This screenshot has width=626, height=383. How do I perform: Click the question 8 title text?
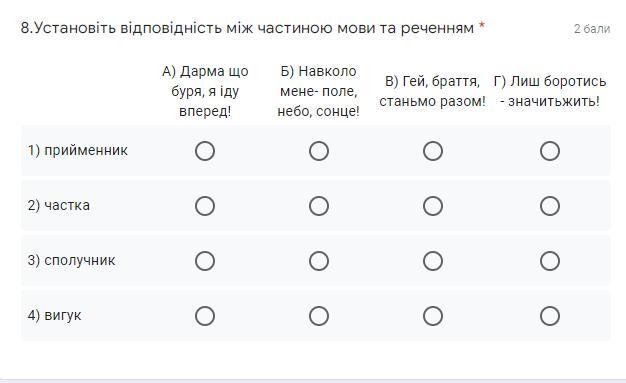coord(247,28)
